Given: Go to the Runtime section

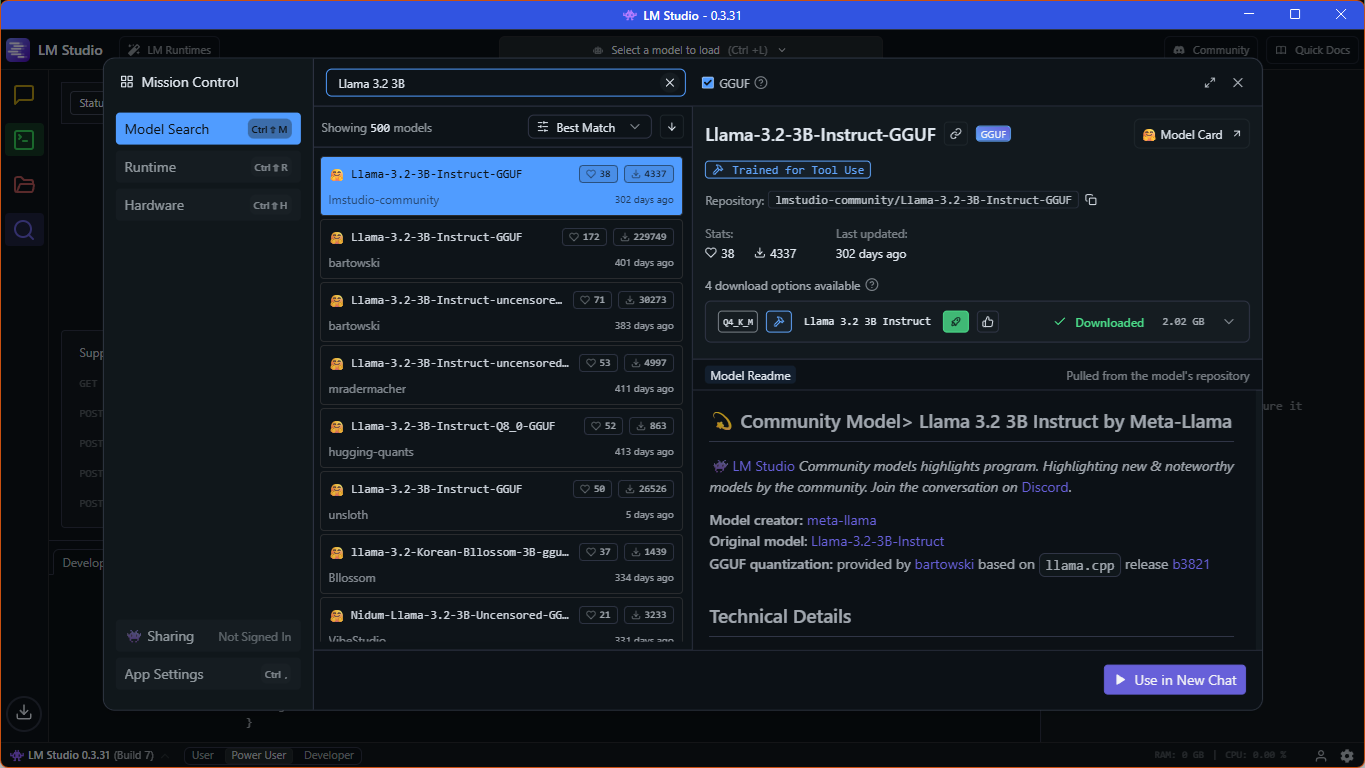Looking at the screenshot, I should [x=207, y=167].
